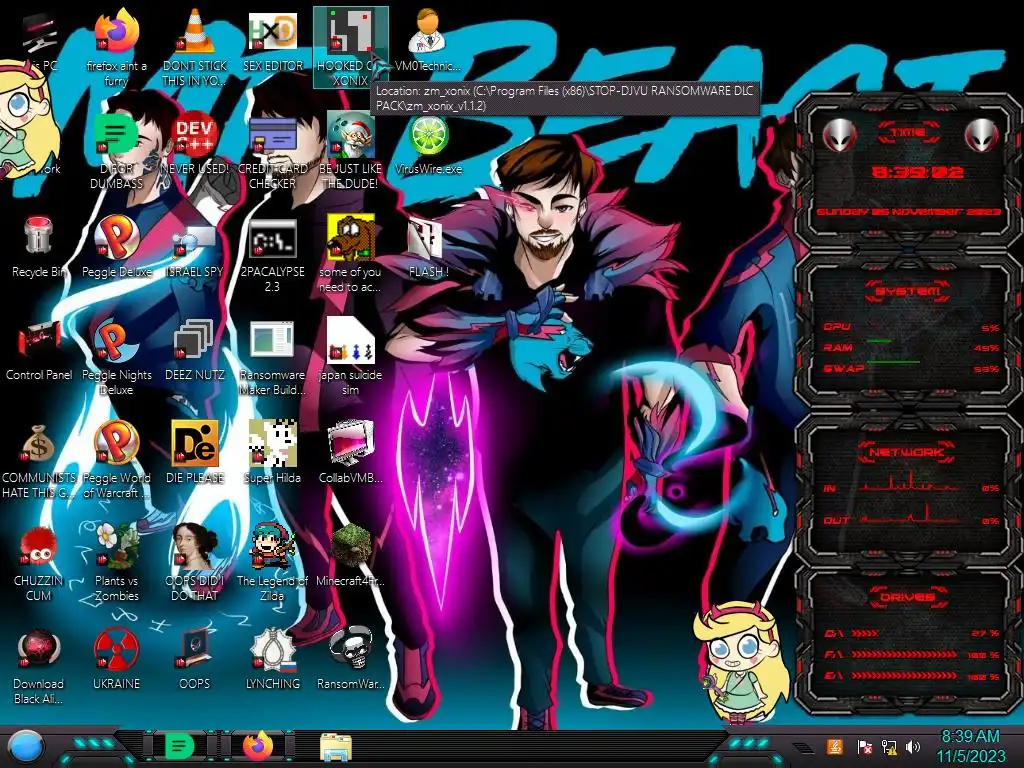Open the Start orb on the taskbar
This screenshot has width=1024, height=768.
click(x=26, y=747)
